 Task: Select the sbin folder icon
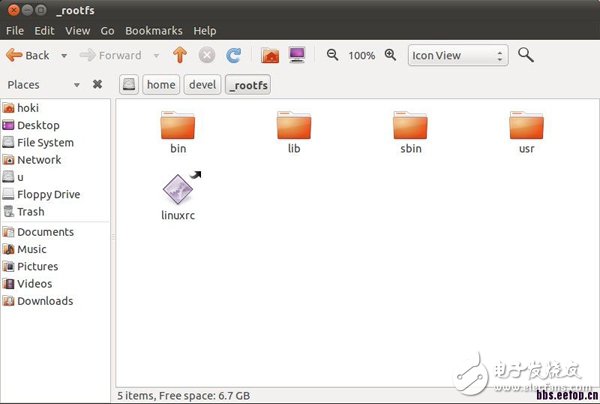[410, 125]
